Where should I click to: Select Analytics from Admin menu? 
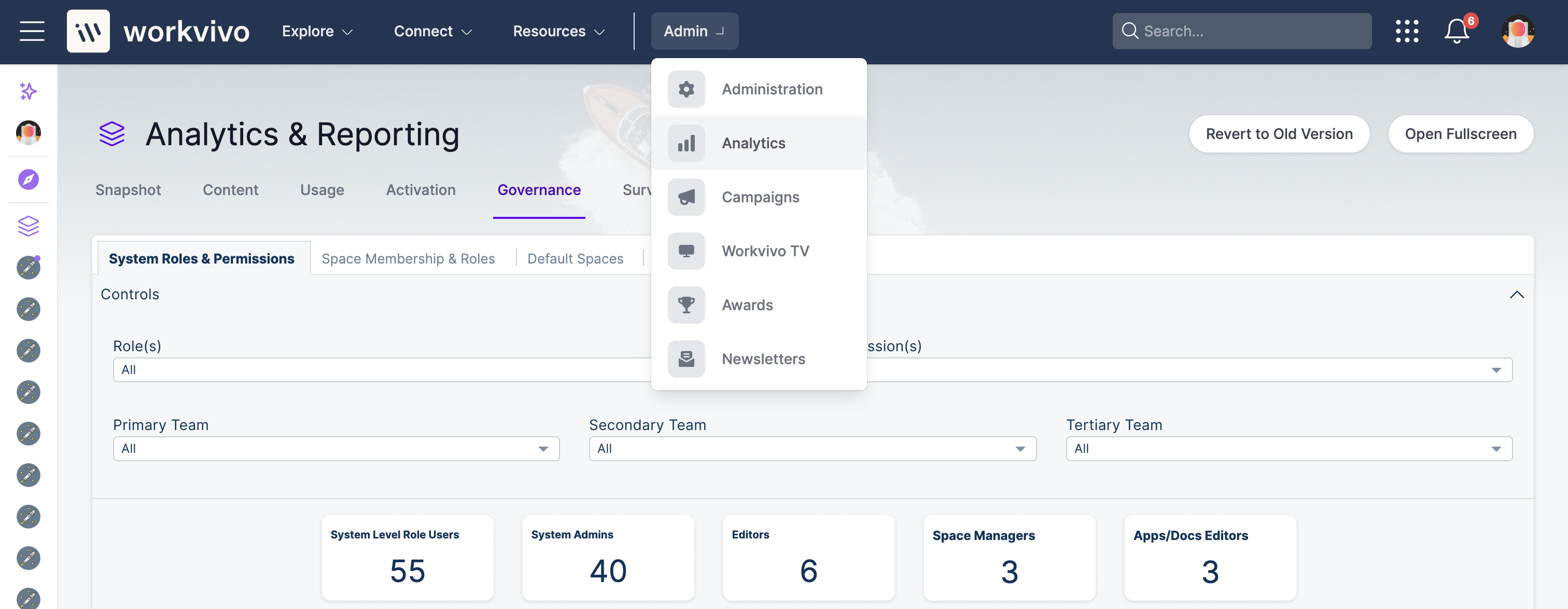[x=759, y=143]
